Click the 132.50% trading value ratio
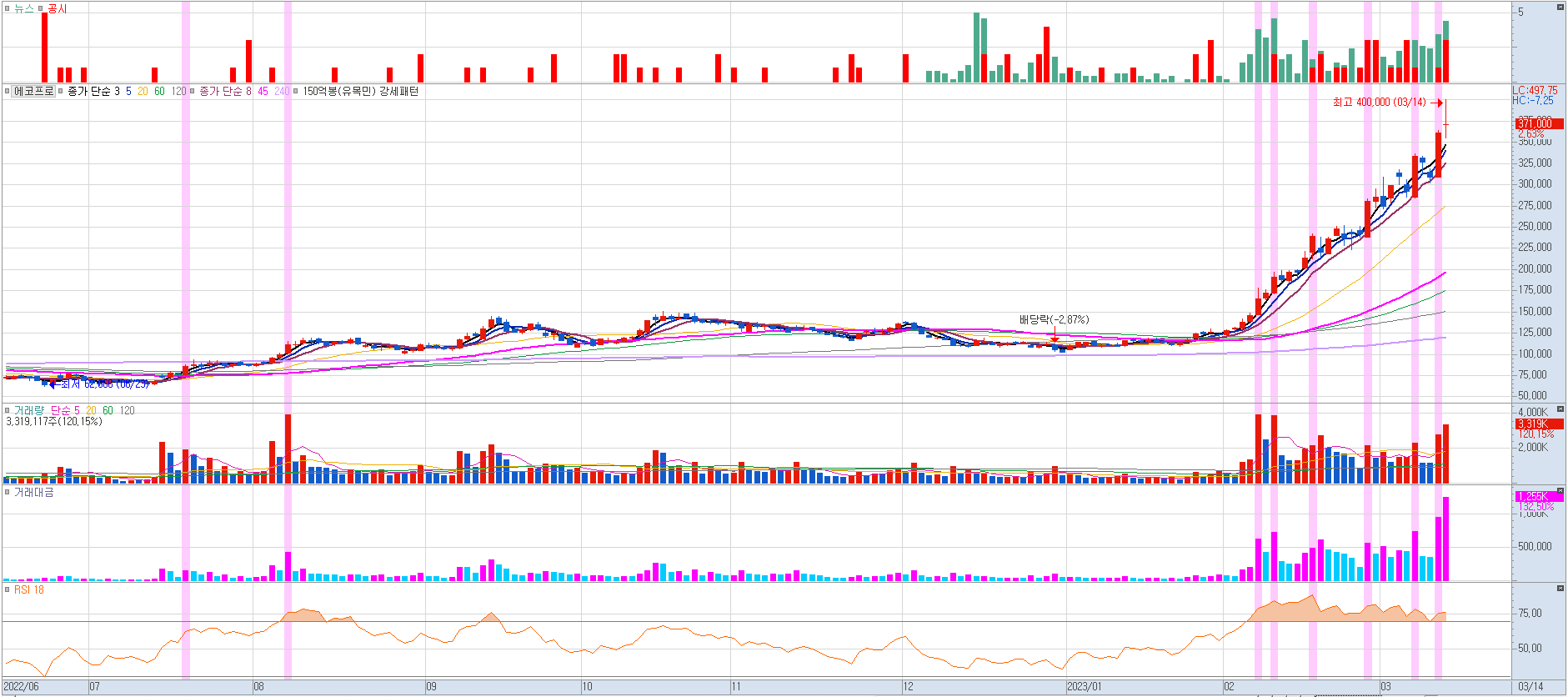Viewport: 1568px width, 697px height. click(1535, 506)
